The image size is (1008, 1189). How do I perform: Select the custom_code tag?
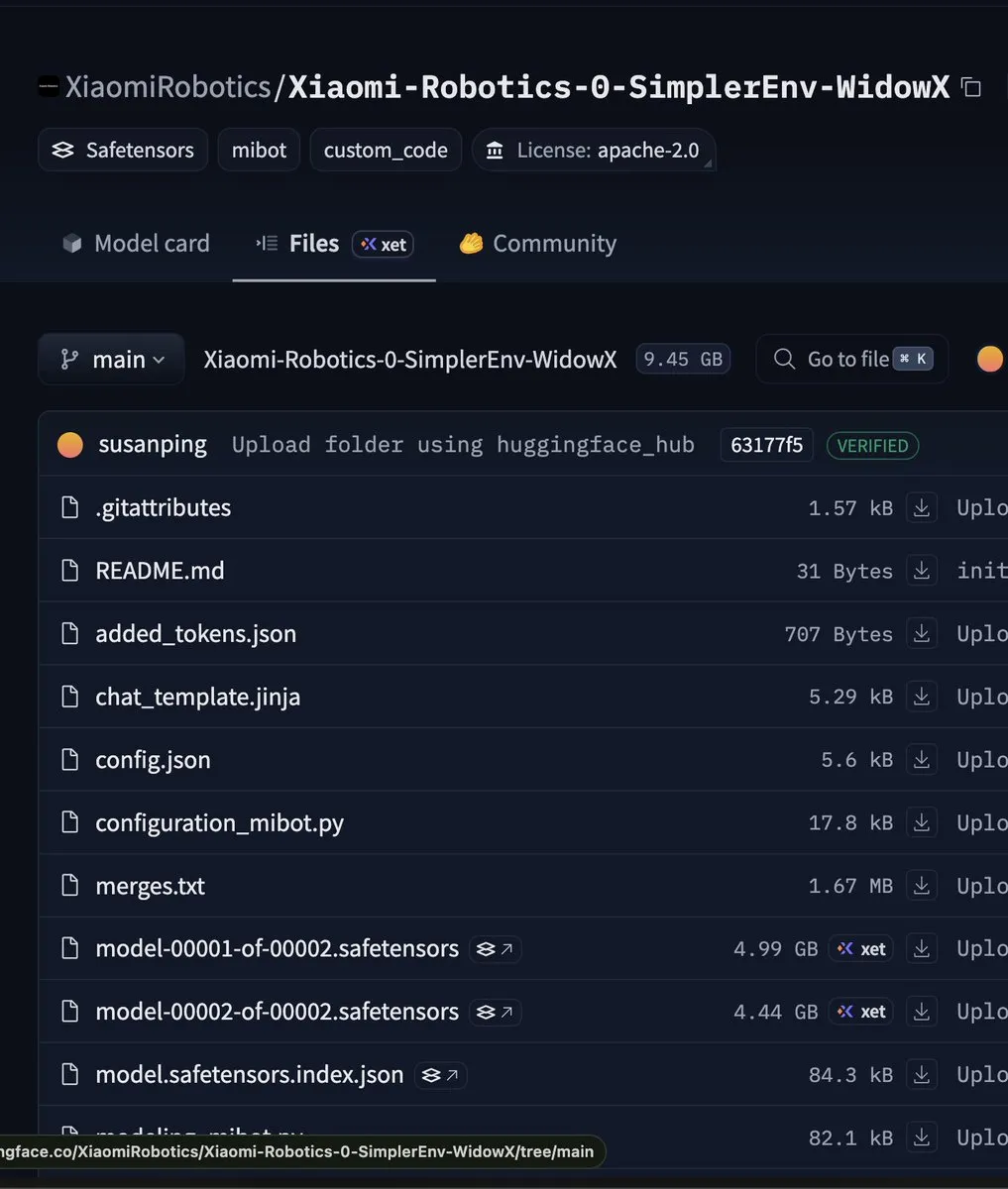click(386, 151)
